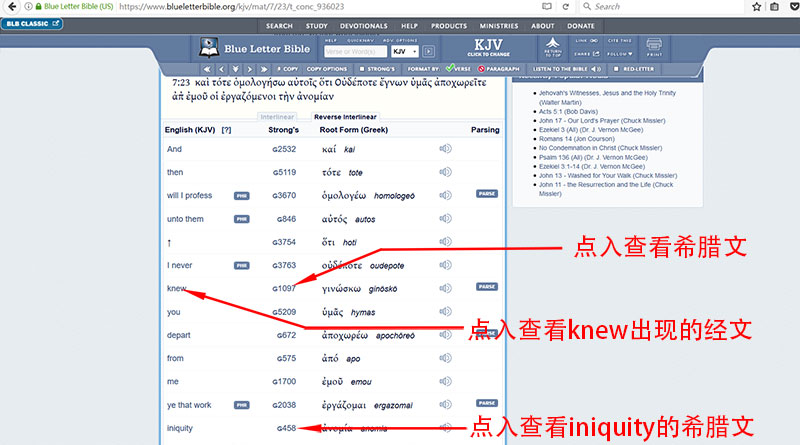The width and height of the screenshot is (800, 445).
Task: Reload the page with the refresh icon
Action: pyautogui.click(x=565, y=7)
